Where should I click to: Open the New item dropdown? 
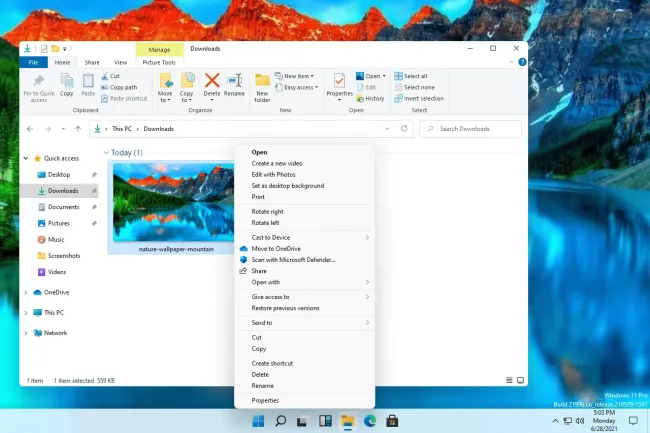coord(297,76)
